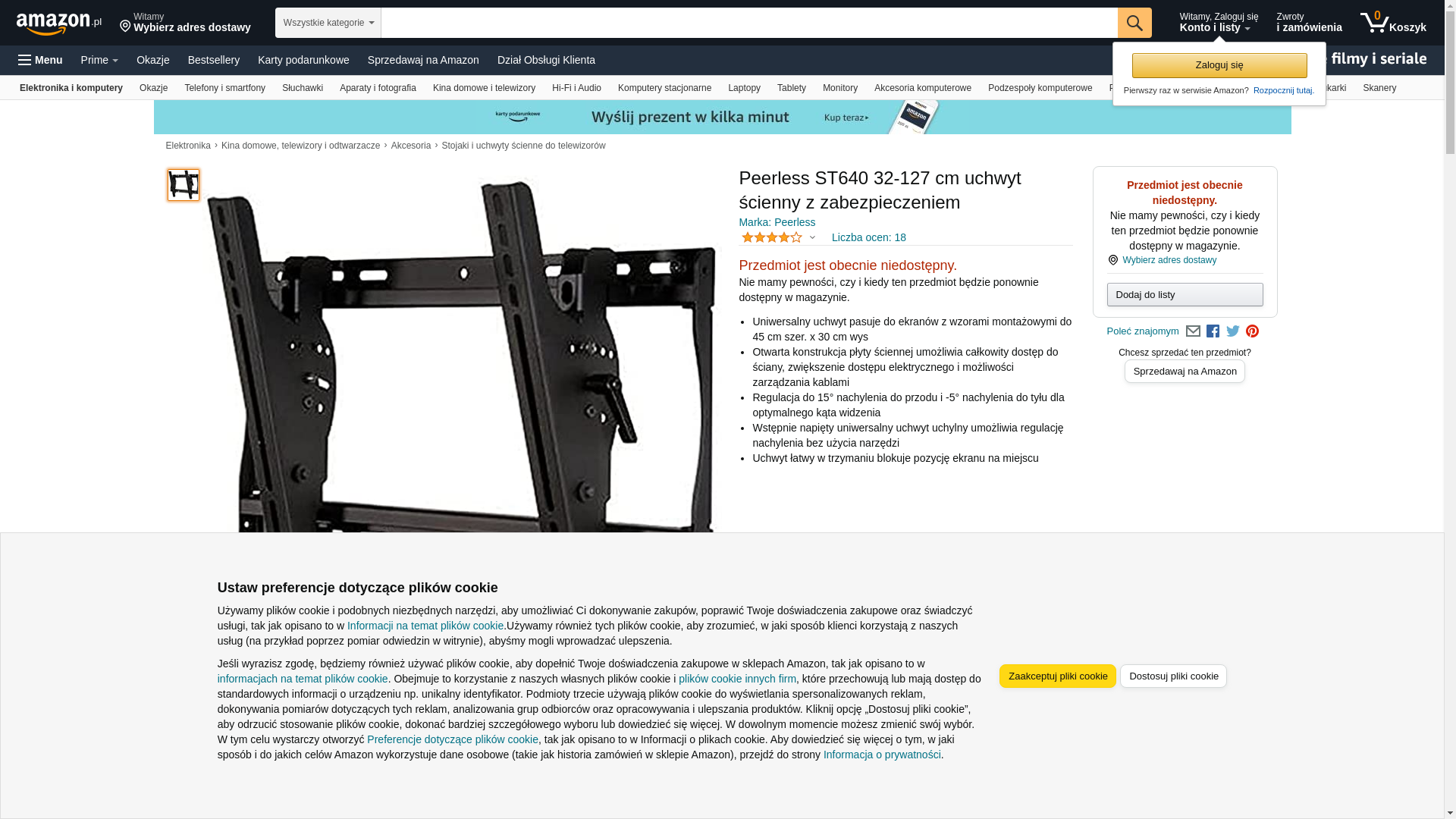
Task: Select the wall mount product thumbnail
Action: click(x=184, y=185)
